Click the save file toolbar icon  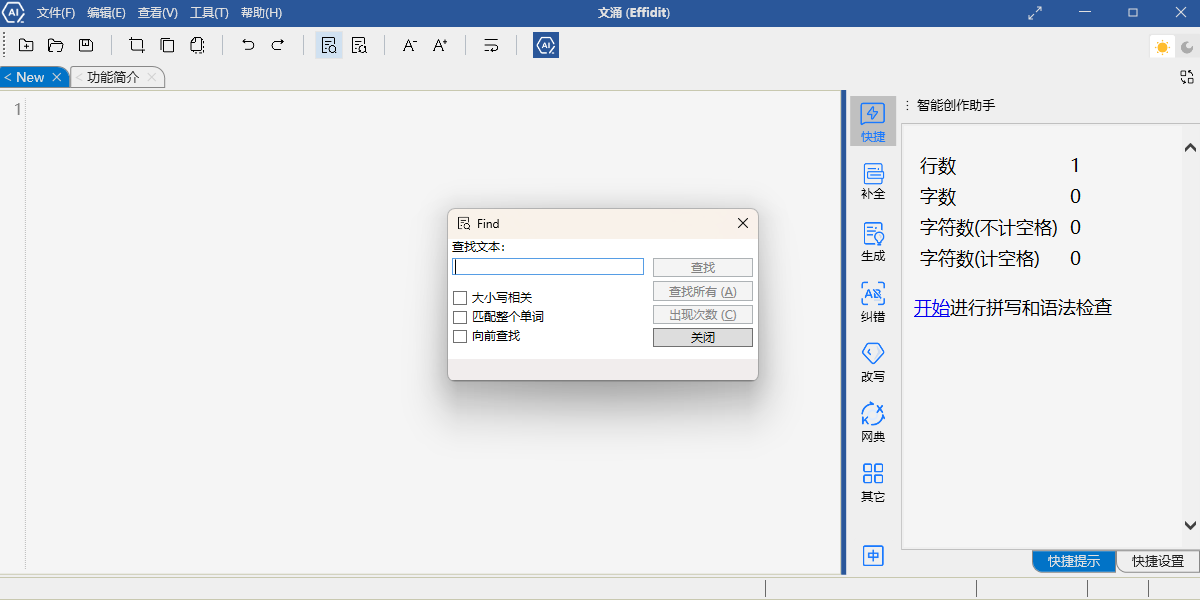(86, 45)
